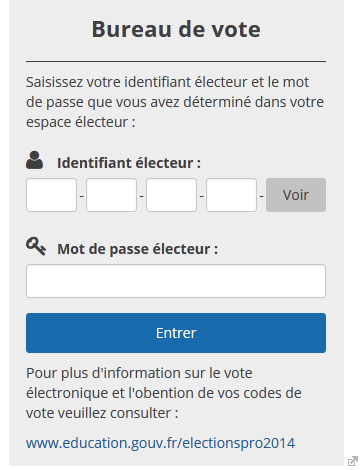Activate the fourth Identifiant électeur box
Screen dimensions: 363x470
231,195
